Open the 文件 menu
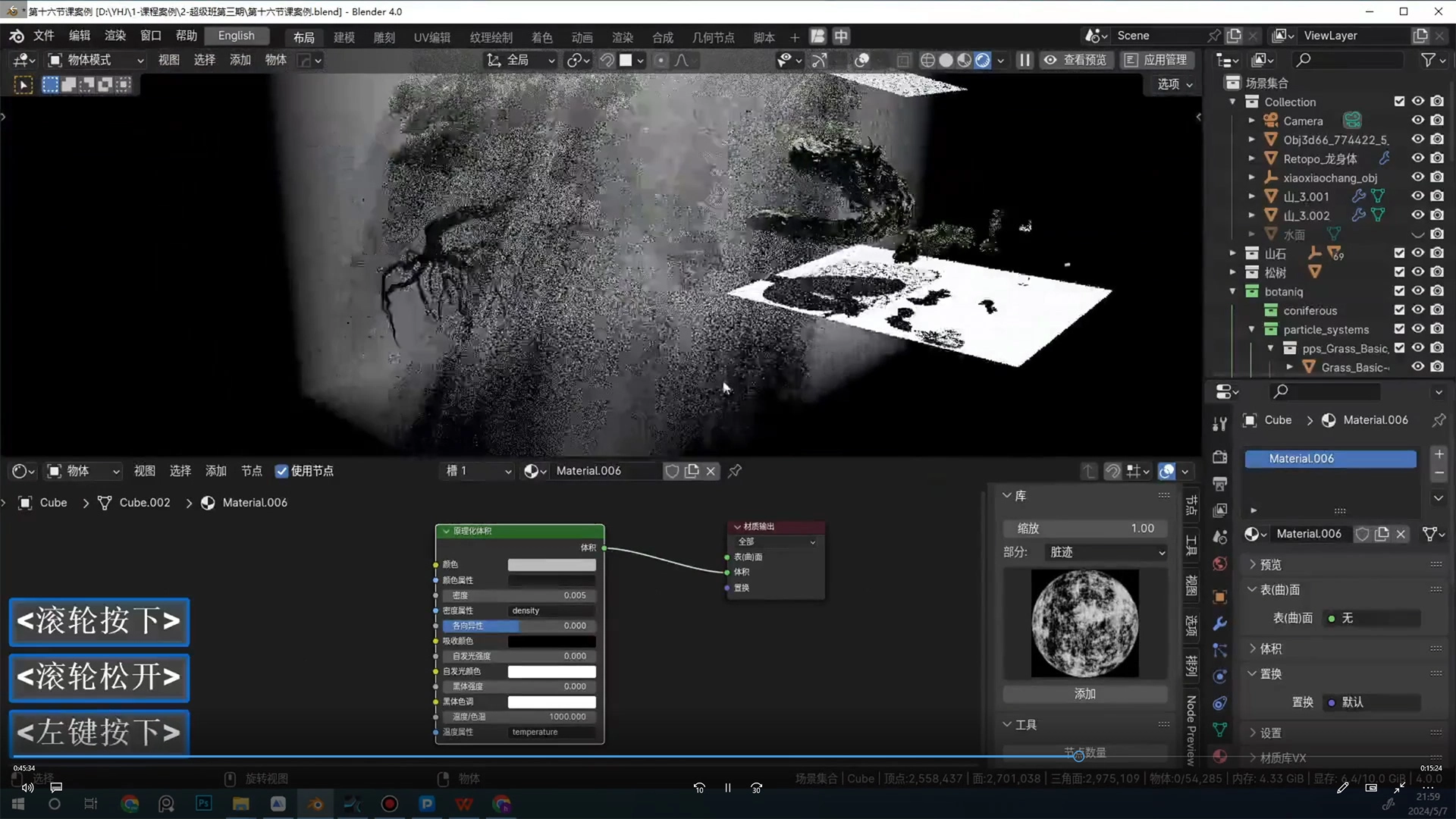 point(43,36)
